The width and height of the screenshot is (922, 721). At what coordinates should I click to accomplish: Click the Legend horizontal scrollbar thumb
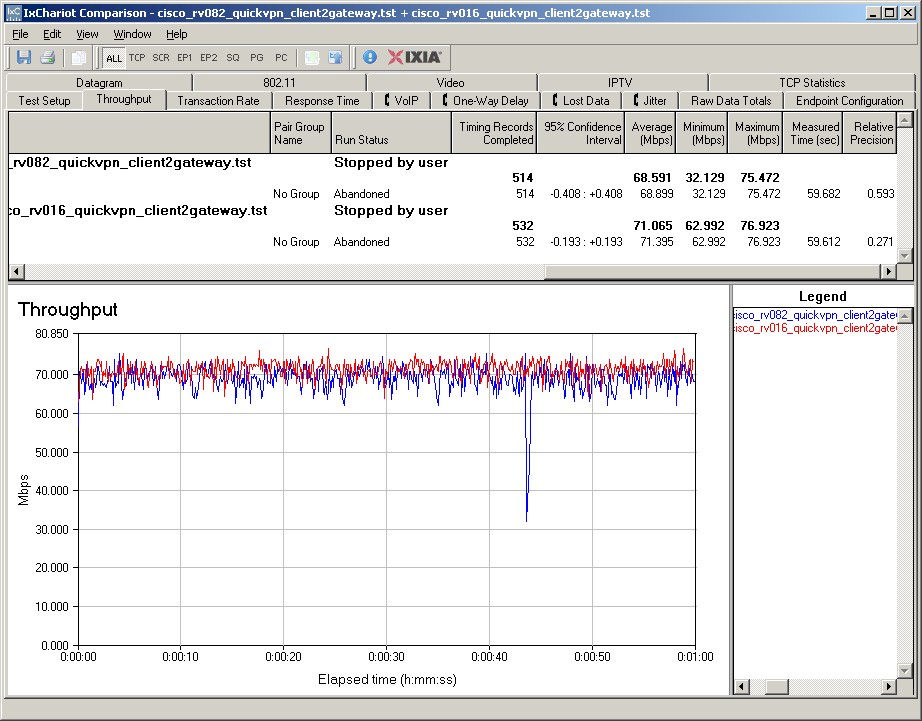point(776,686)
